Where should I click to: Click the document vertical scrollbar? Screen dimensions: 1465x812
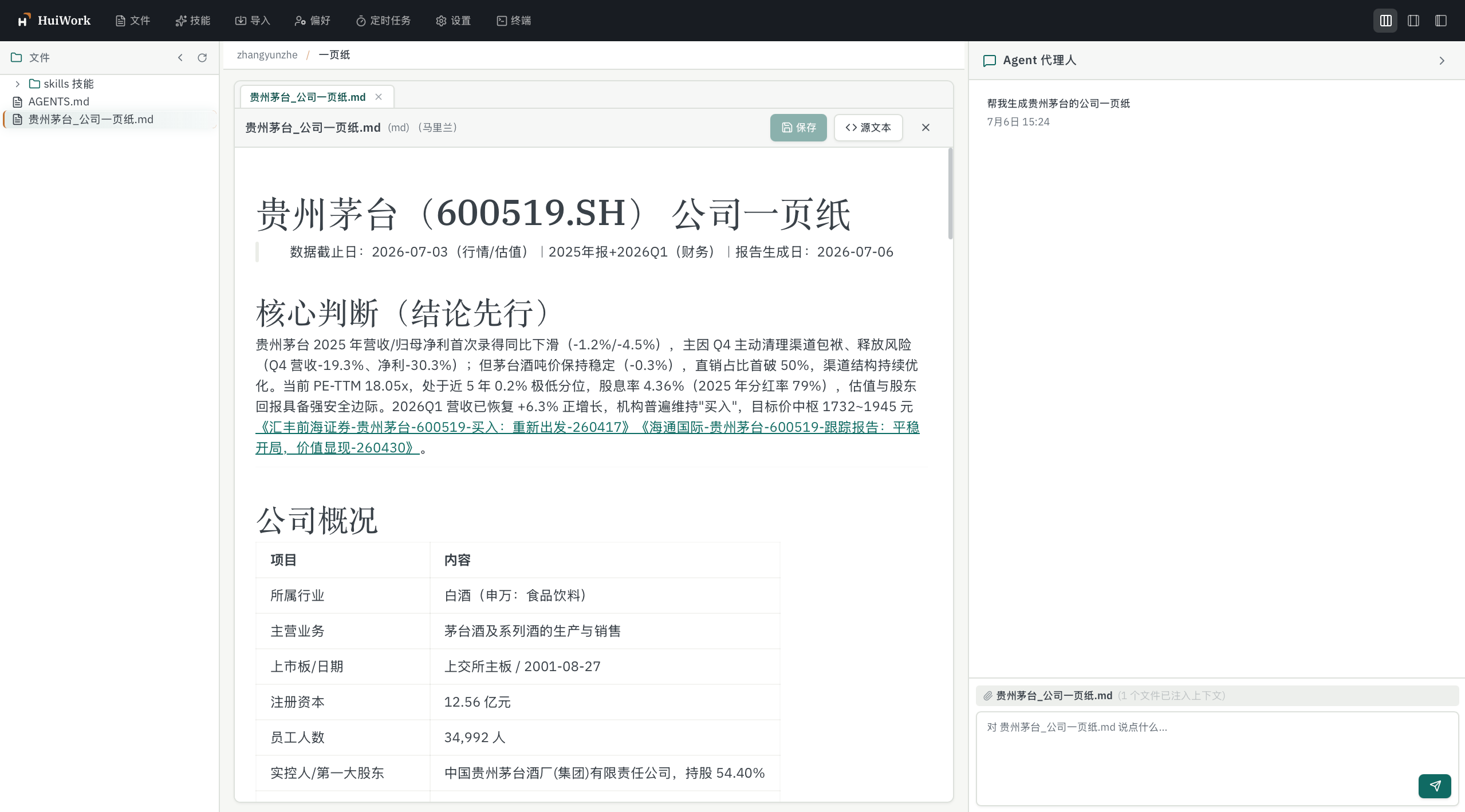(x=950, y=194)
